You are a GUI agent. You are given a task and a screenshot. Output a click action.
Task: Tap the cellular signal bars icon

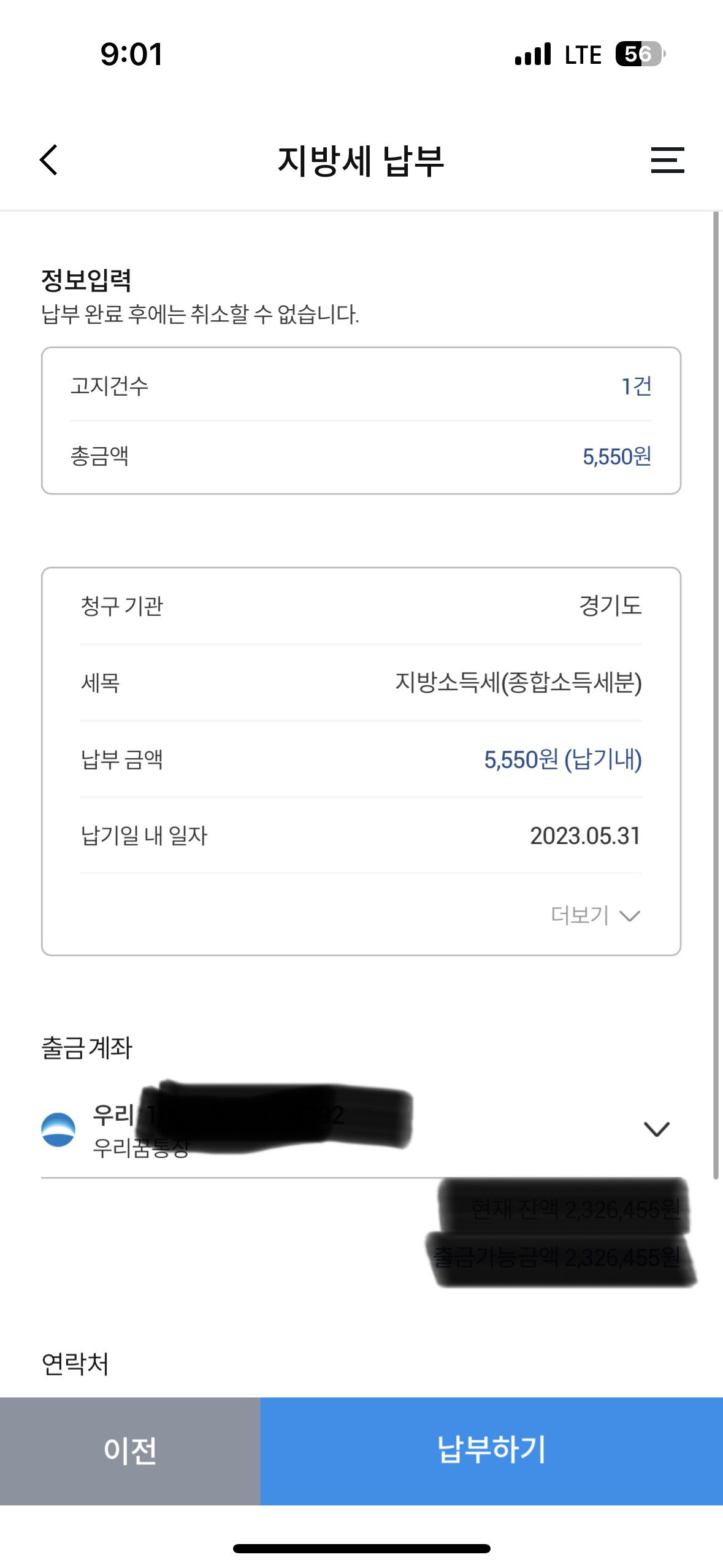click(x=533, y=54)
